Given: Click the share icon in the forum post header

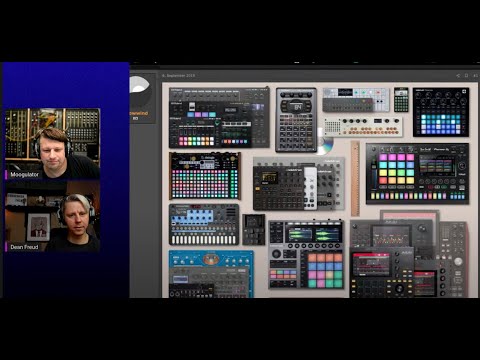Looking at the screenshot, I should tap(458, 76).
